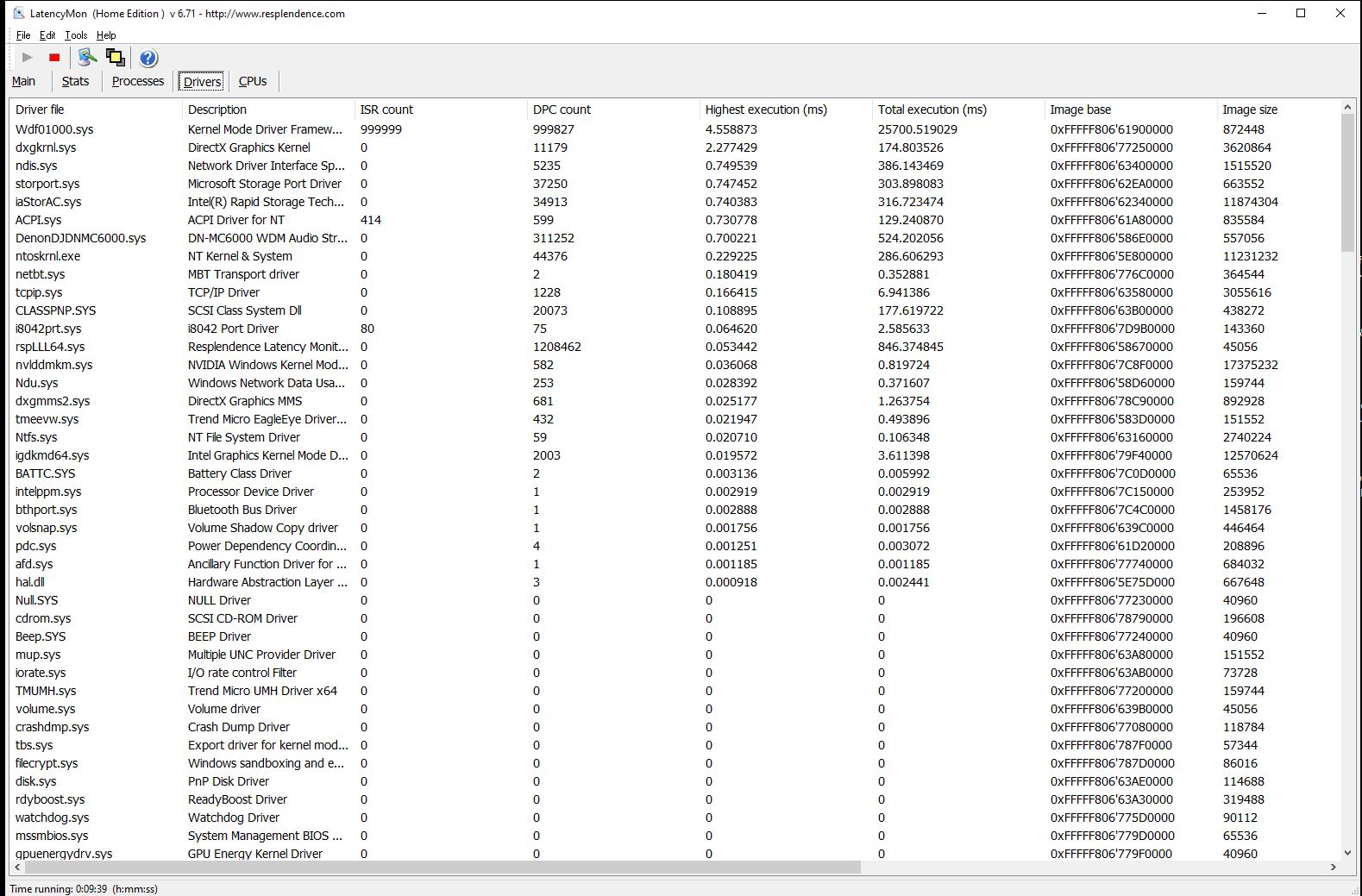Click the horizontal scrollbar right arrow

1334,867
